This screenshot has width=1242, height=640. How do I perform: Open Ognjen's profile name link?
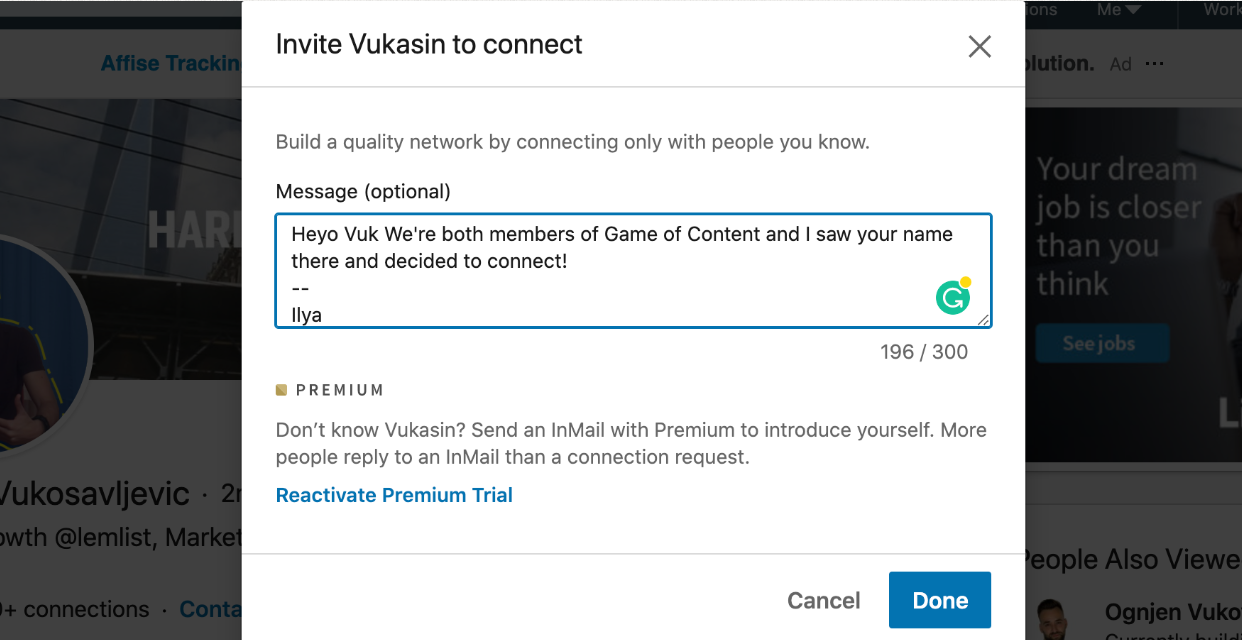[1172, 612]
